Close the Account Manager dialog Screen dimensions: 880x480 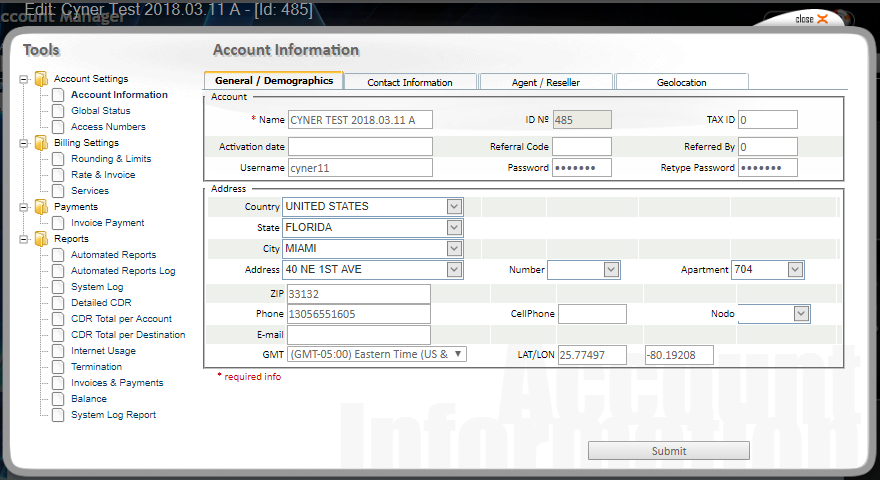coord(811,19)
